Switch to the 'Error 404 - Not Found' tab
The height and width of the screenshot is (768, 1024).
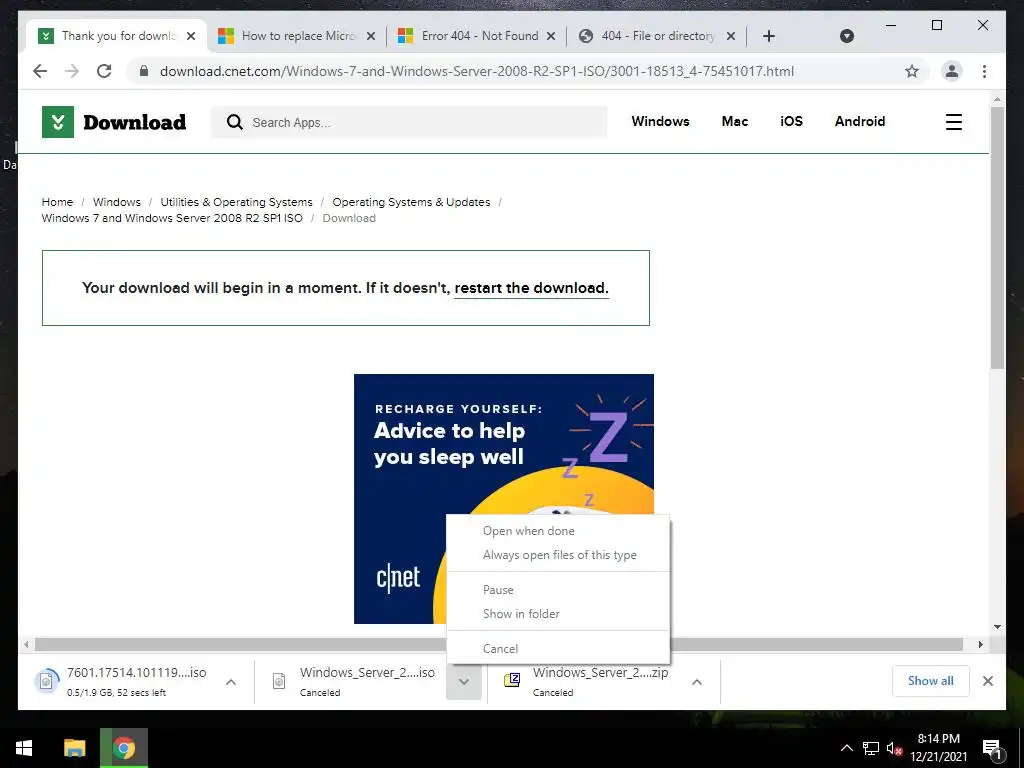click(477, 36)
